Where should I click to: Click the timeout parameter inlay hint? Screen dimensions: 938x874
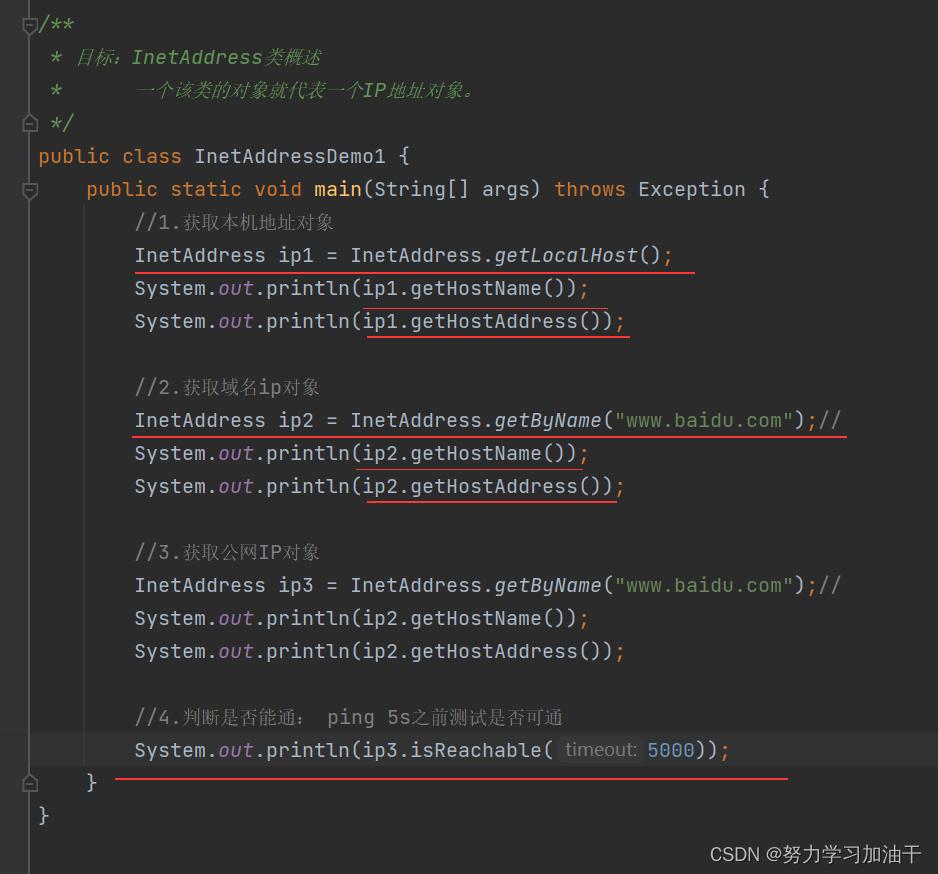click(x=600, y=750)
